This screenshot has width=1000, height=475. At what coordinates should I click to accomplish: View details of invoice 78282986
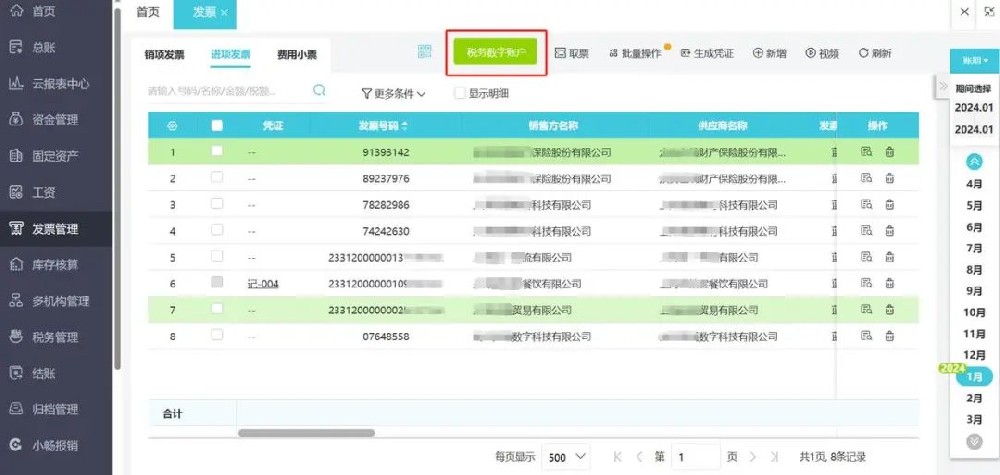[866, 205]
